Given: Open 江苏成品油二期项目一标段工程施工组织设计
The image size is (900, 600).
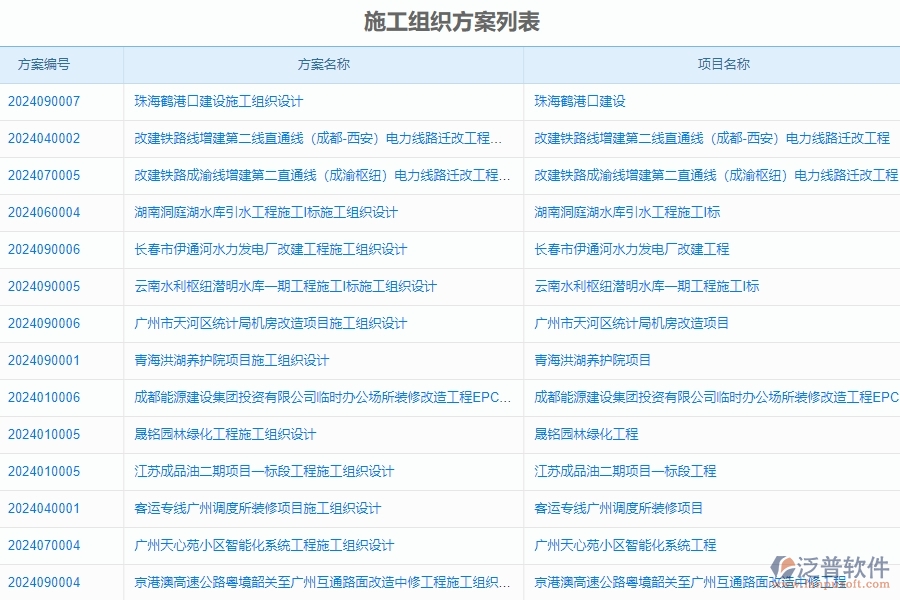Looking at the screenshot, I should 266,471.
